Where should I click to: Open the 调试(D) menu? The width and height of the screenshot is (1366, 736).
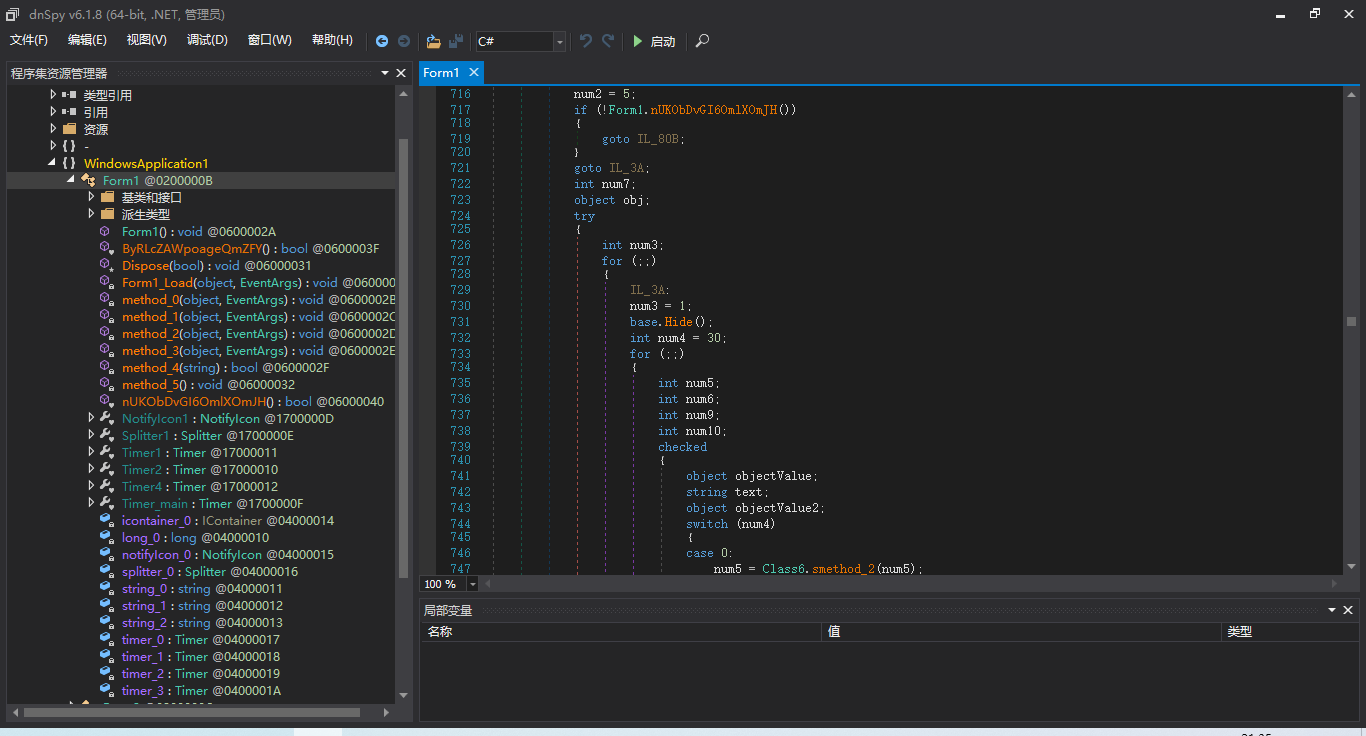tap(207, 40)
